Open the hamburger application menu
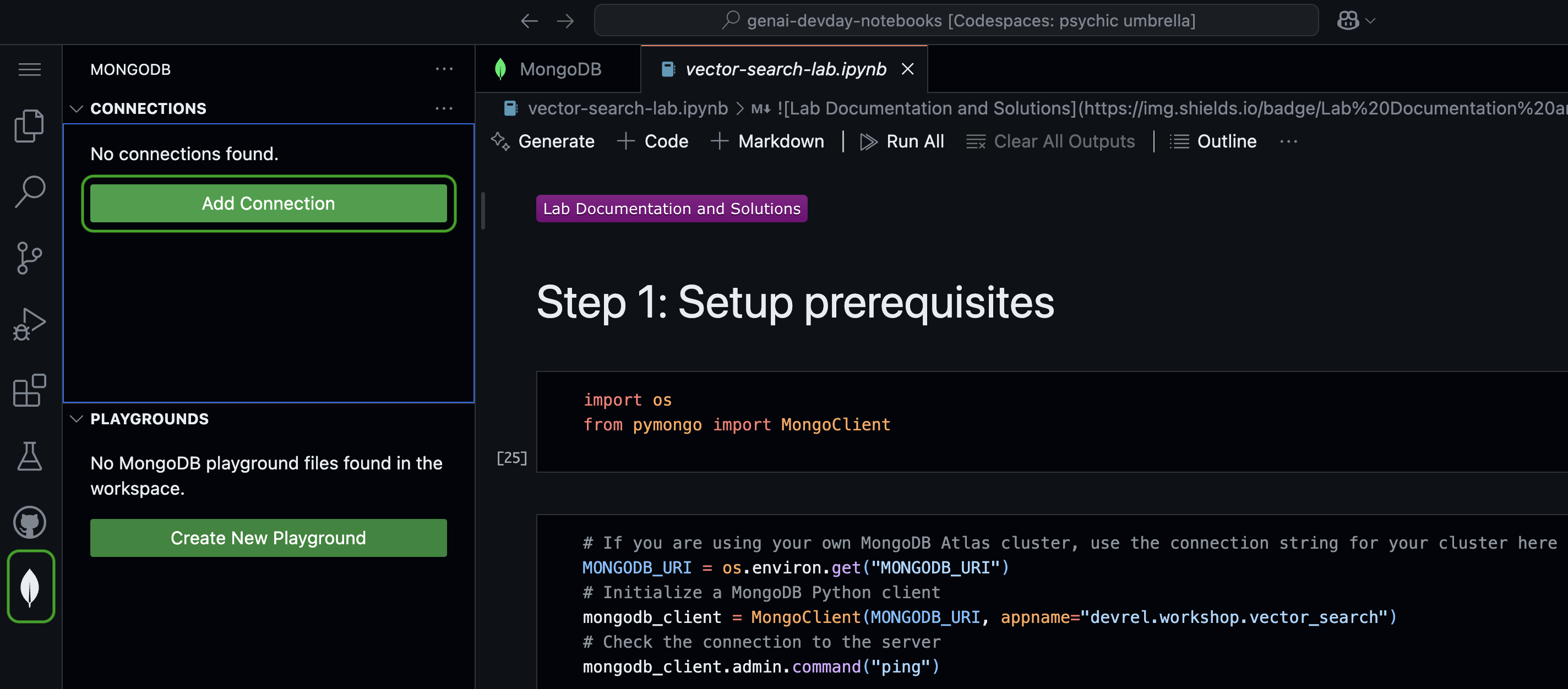Image resolution: width=1568 pixels, height=689 pixels. (29, 69)
